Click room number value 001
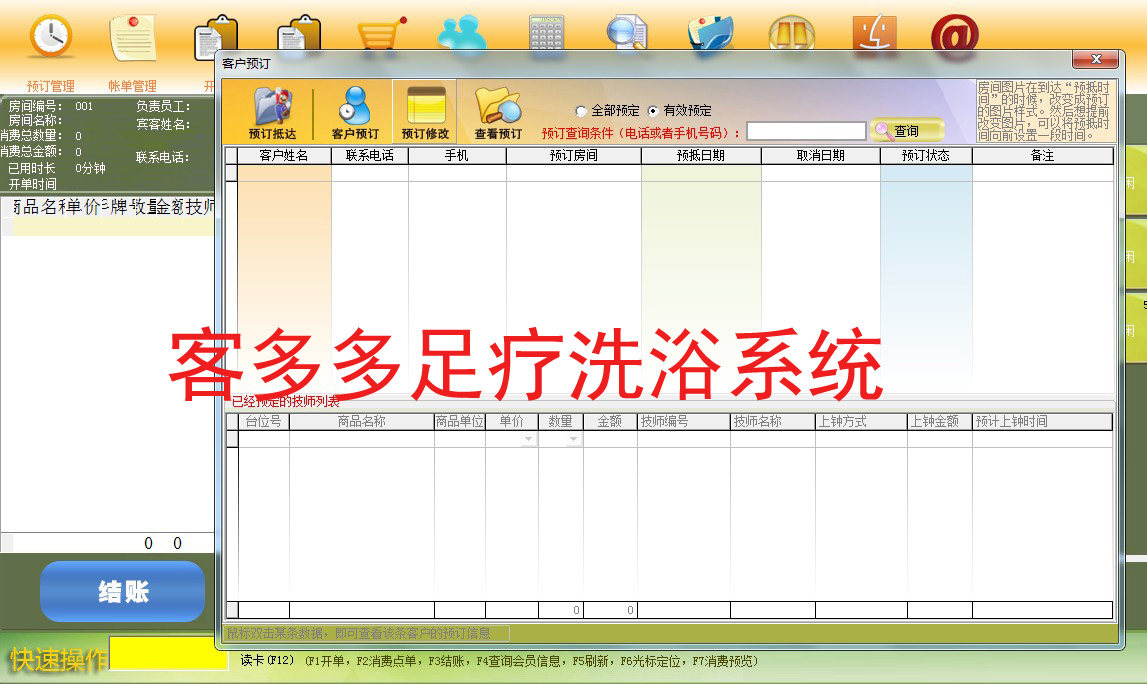The image size is (1147, 684). coord(84,106)
